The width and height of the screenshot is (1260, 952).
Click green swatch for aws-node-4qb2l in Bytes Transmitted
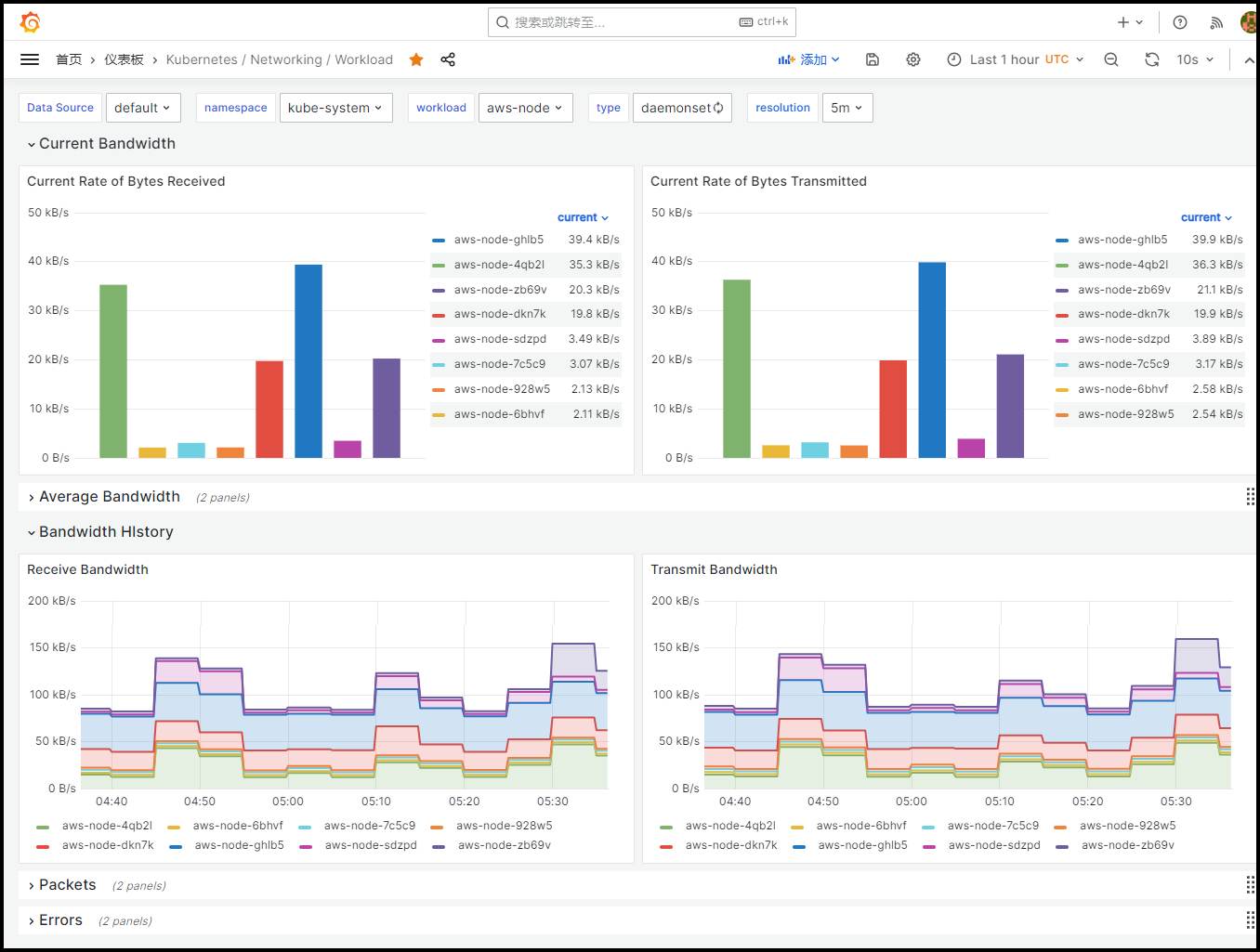pos(1062,266)
